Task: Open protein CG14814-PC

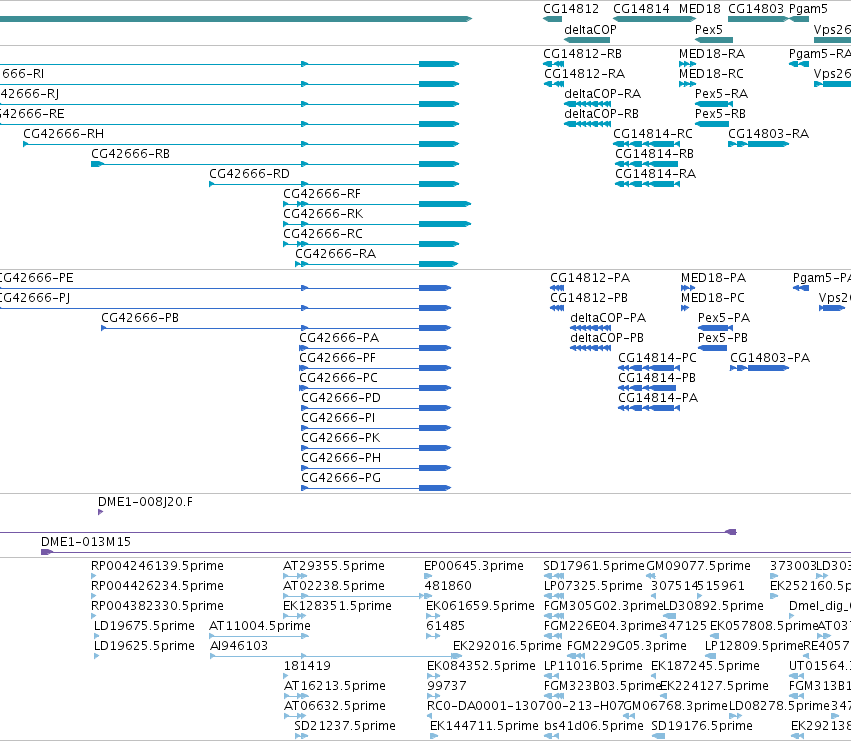Action: point(657,358)
